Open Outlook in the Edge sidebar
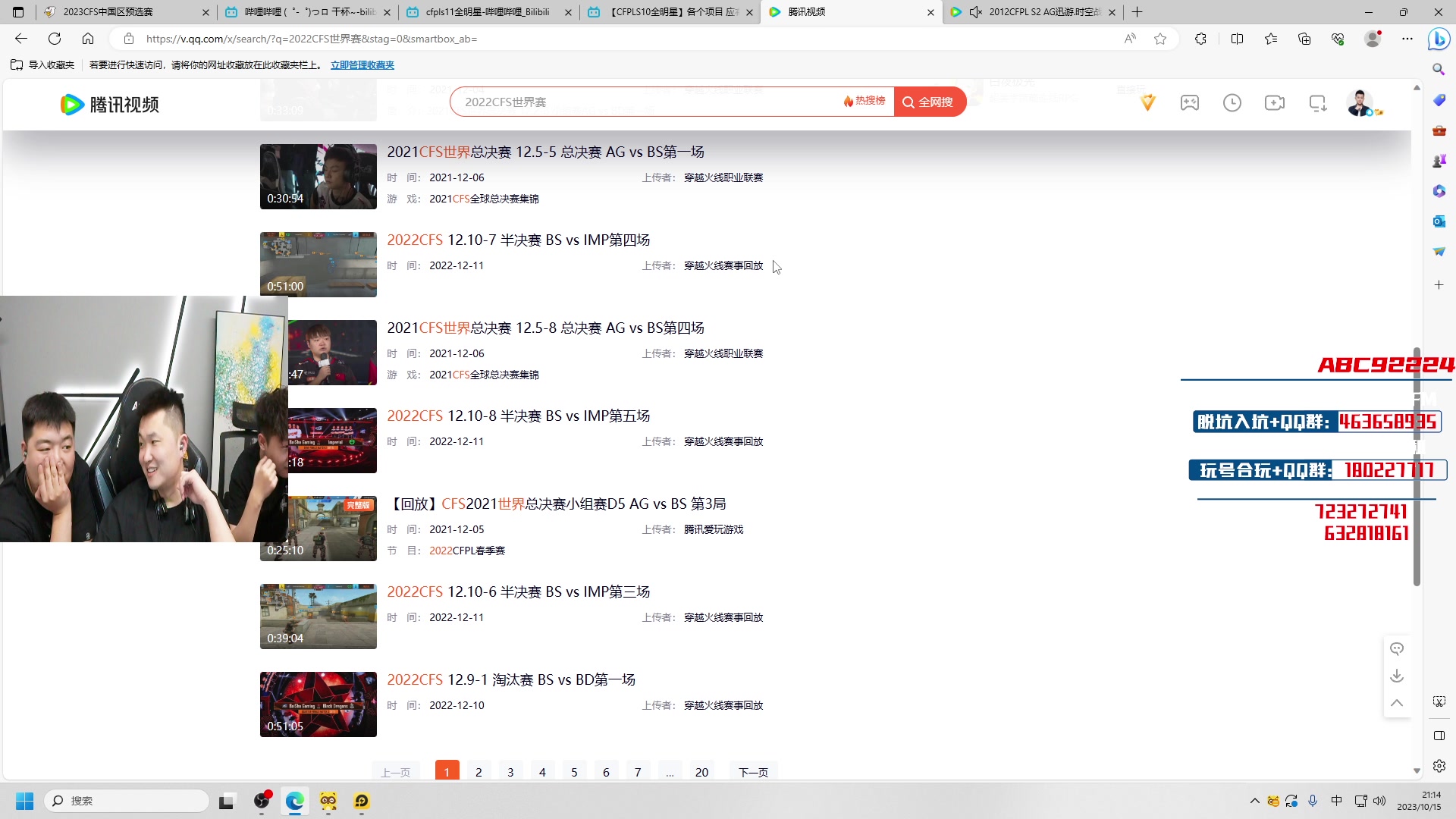Screen dimensions: 1456x819 click(x=1439, y=221)
